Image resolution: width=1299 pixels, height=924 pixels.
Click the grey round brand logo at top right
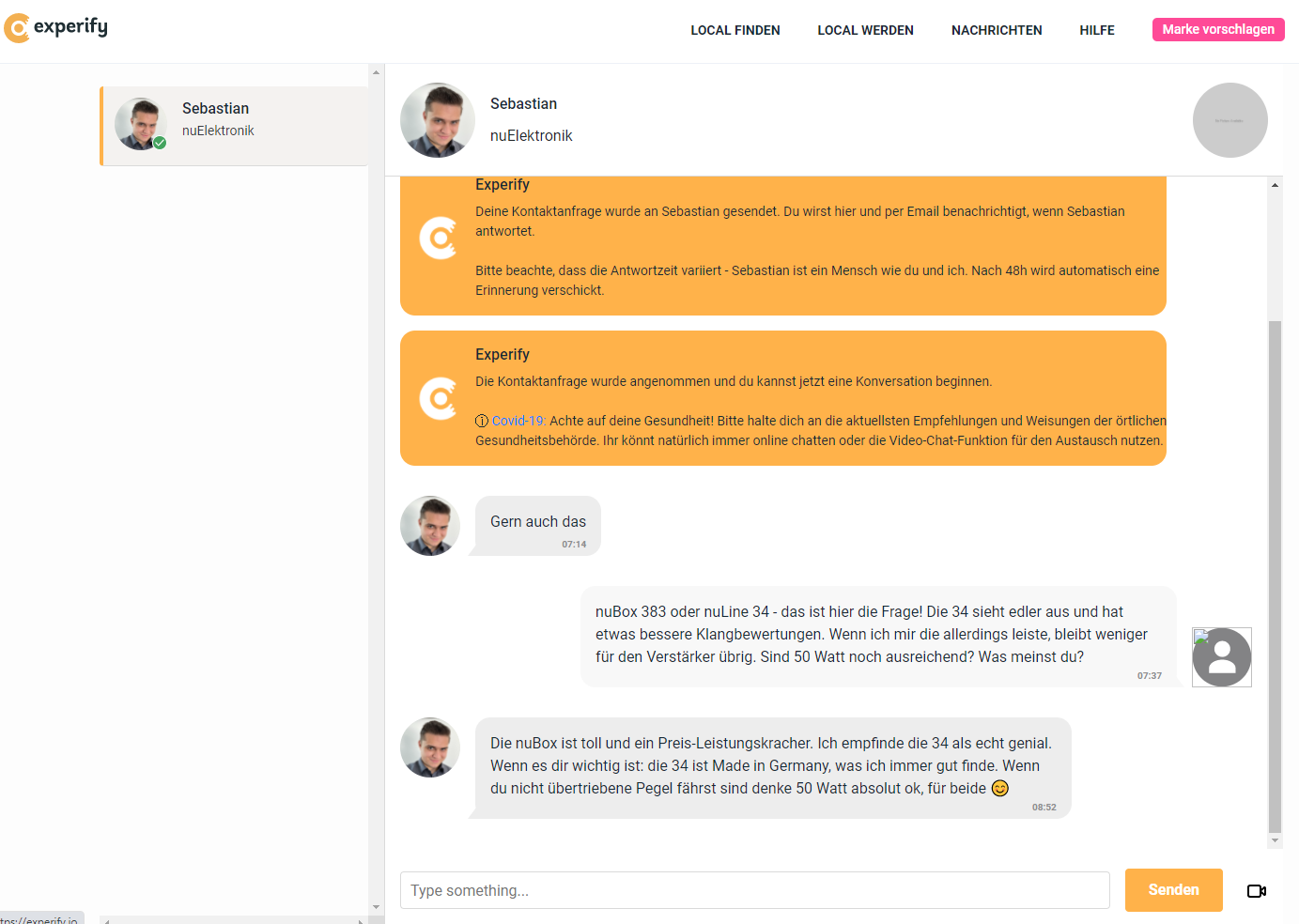pyautogui.click(x=1229, y=120)
